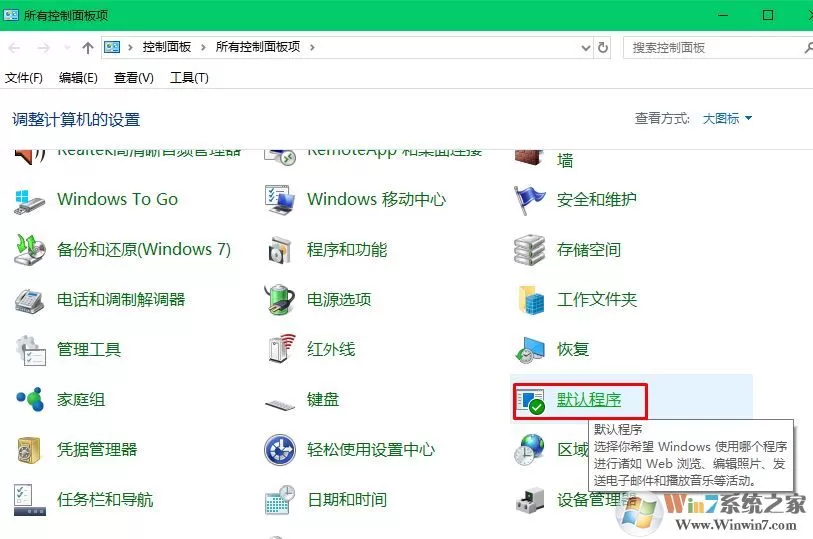This screenshot has height=539, width=813.
Task: Open the 工具(T) menu
Action: point(189,78)
